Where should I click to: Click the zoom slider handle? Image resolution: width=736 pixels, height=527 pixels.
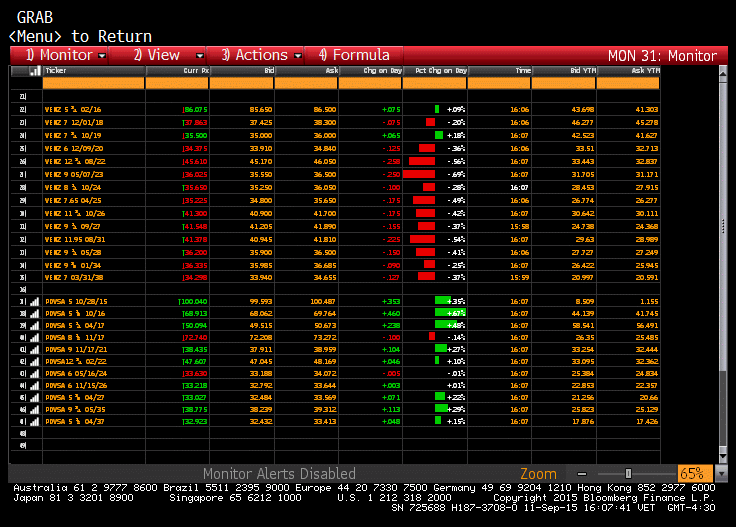[x=628, y=474]
